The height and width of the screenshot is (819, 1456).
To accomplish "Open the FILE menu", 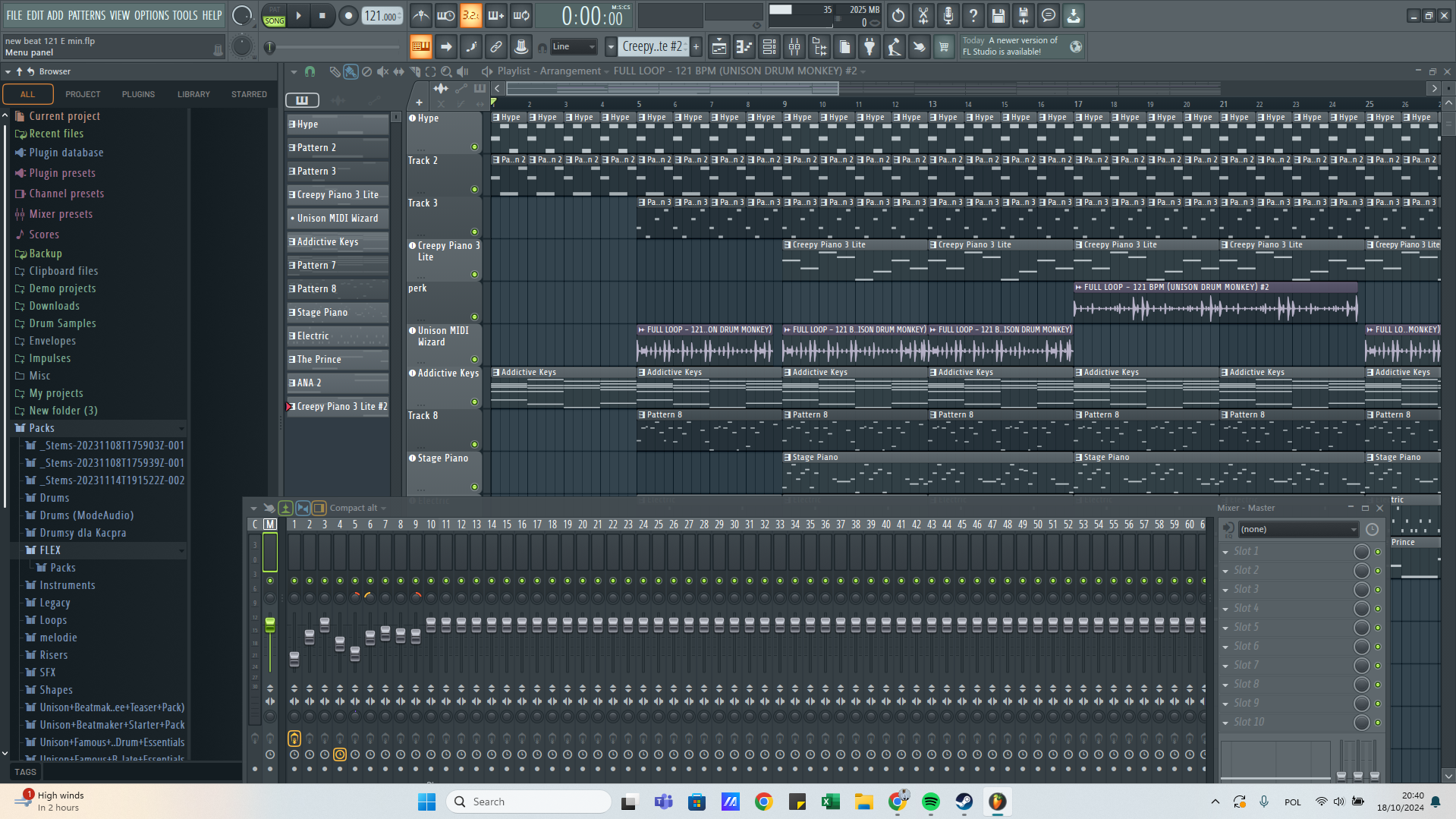I will (x=14, y=15).
